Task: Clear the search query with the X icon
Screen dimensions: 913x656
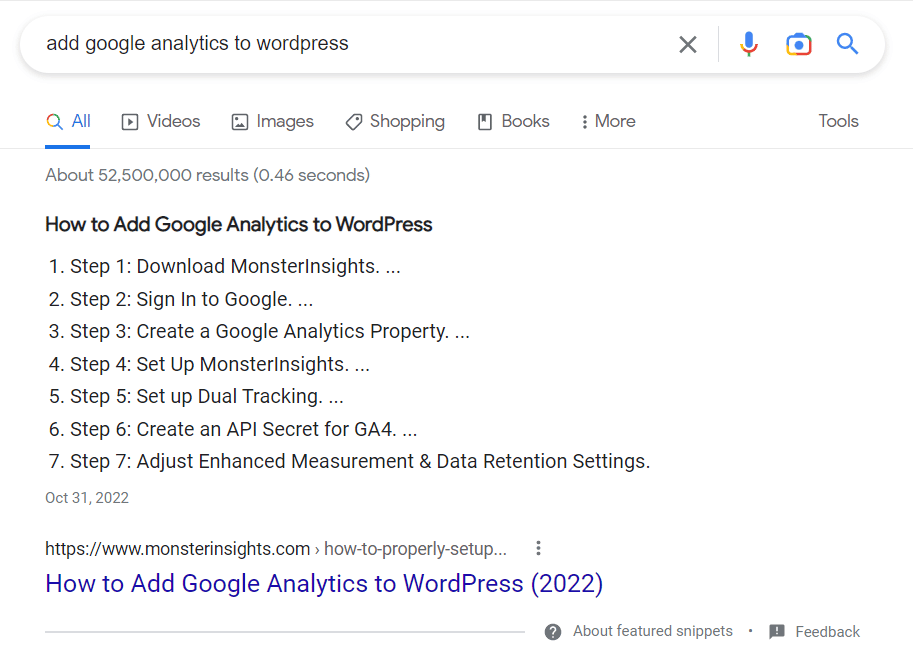Action: click(687, 44)
